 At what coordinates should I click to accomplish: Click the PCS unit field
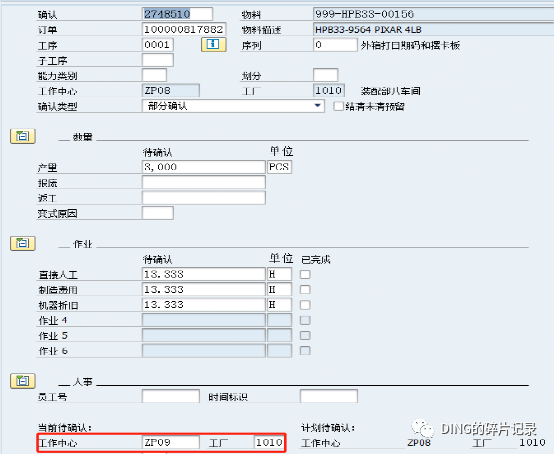point(279,167)
